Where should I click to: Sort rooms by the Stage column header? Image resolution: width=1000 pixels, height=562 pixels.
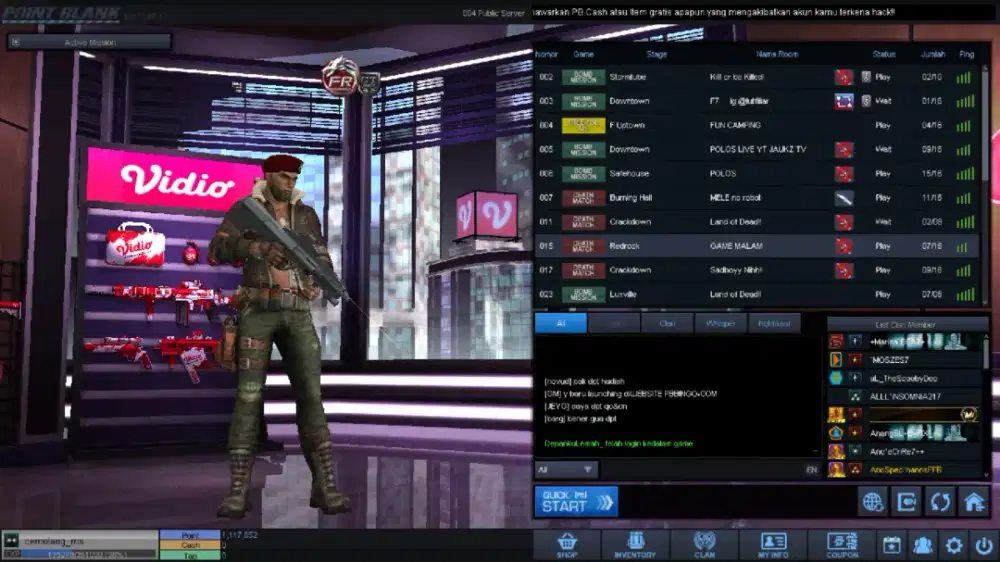(x=656, y=55)
